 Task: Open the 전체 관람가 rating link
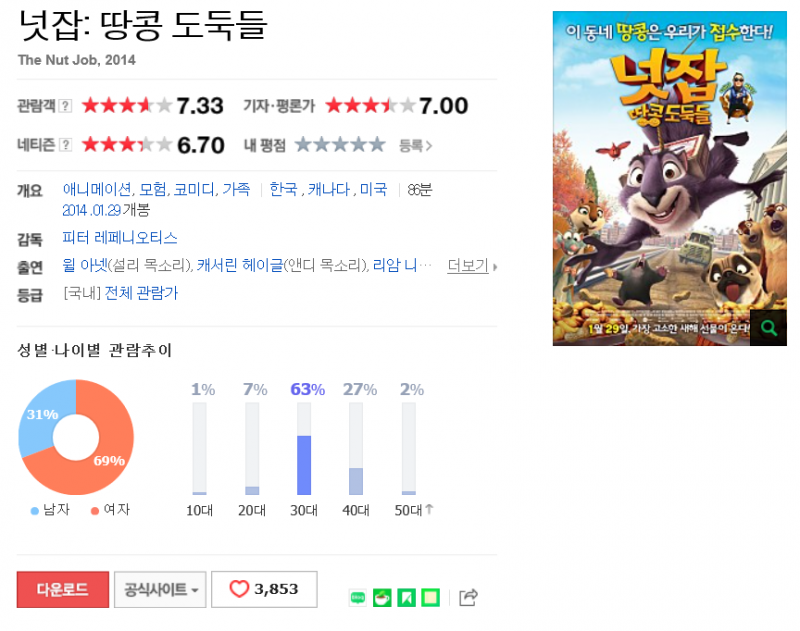141,293
